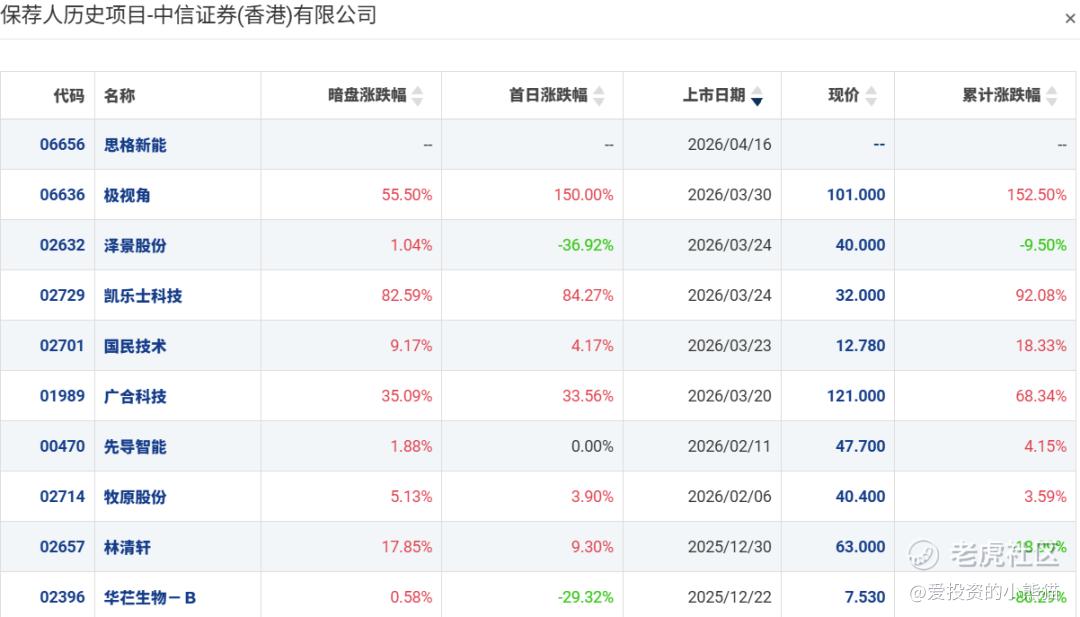The width and height of the screenshot is (1080, 617).
Task: Select first-day change 0.00%
Action: click(x=592, y=446)
